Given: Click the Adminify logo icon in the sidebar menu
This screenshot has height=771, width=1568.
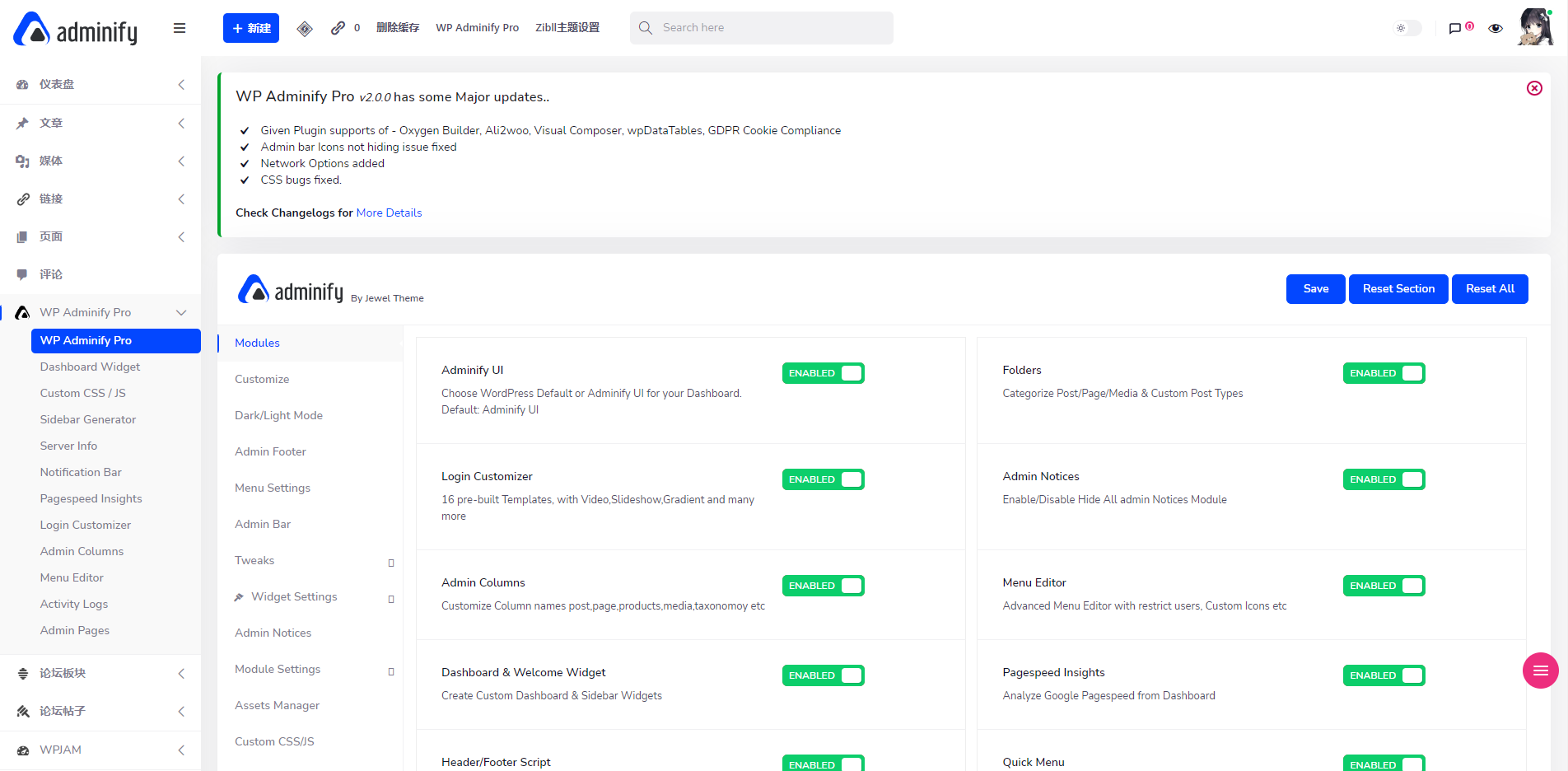Looking at the screenshot, I should click(x=23, y=312).
